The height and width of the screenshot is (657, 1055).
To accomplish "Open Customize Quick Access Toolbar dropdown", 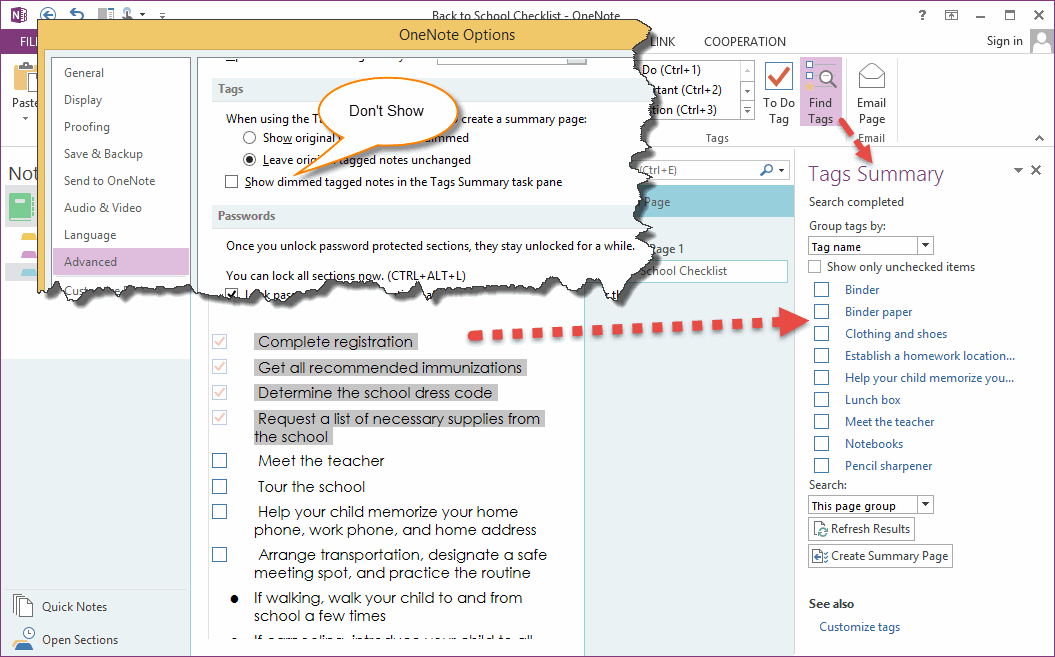I will [162, 15].
